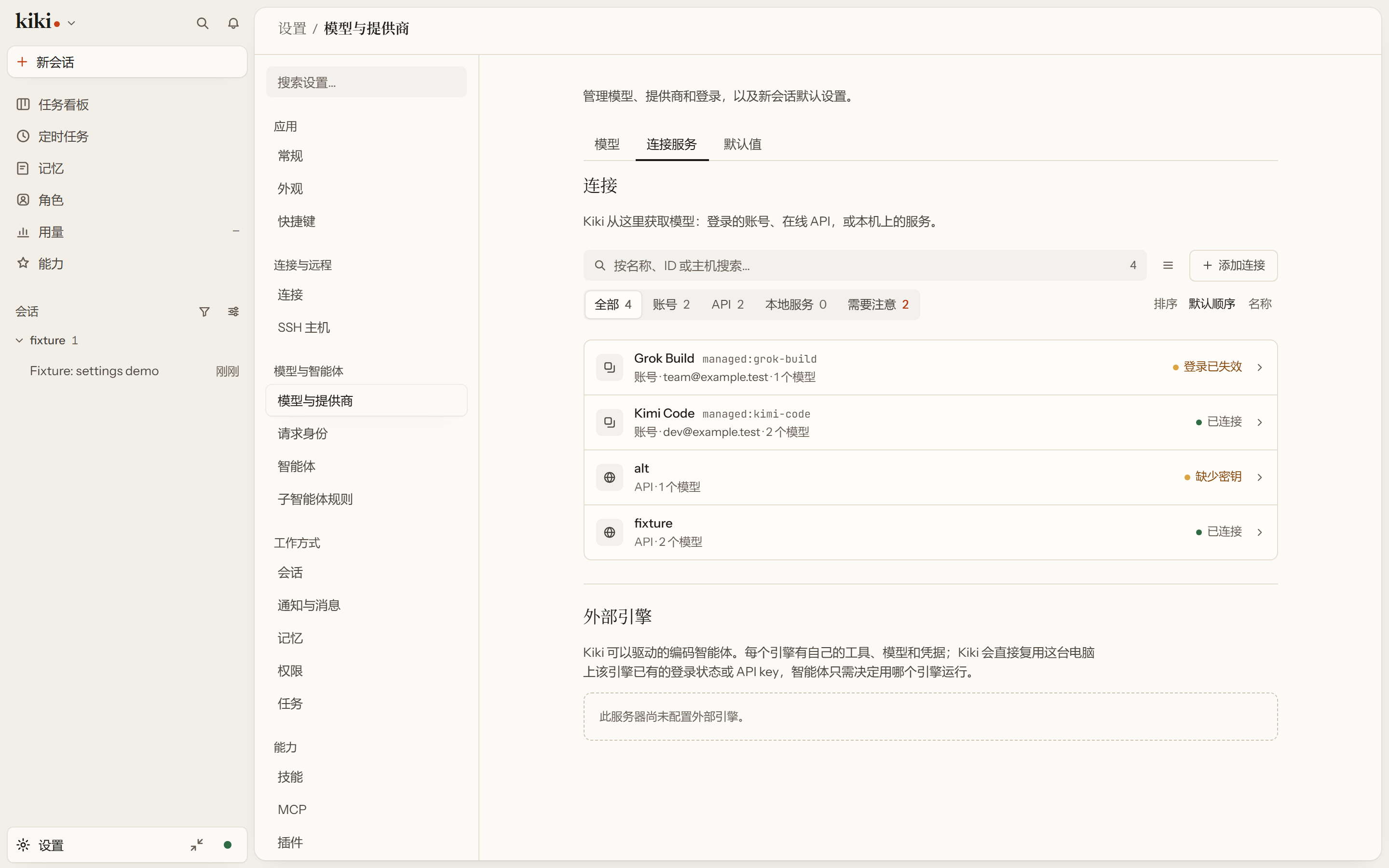Image resolution: width=1389 pixels, height=868 pixels.
Task: Expand the fixture API connection chevron
Action: [x=1260, y=533]
